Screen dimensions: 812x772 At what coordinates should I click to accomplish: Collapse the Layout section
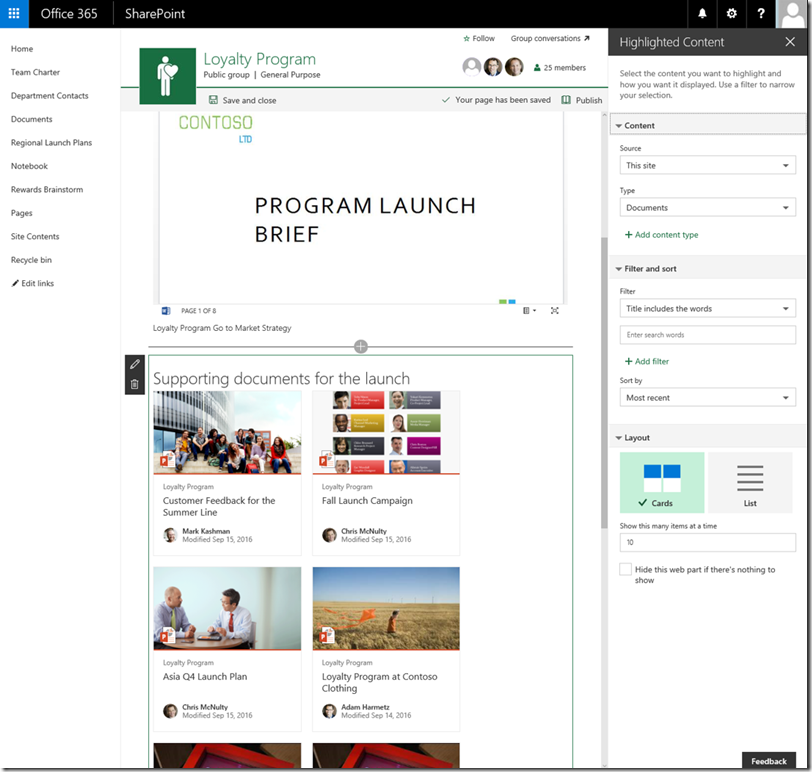click(707, 438)
